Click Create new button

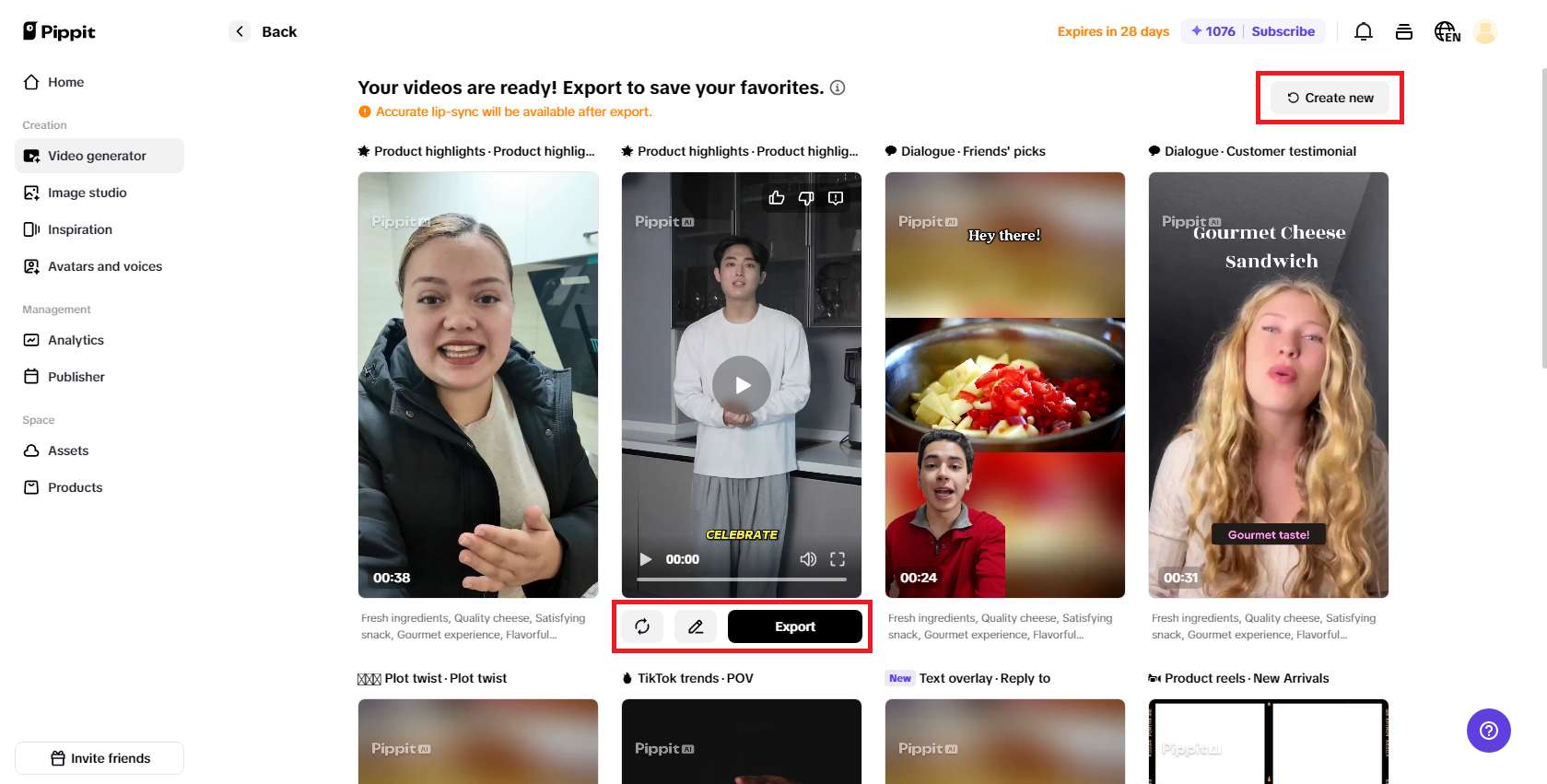[1330, 98]
